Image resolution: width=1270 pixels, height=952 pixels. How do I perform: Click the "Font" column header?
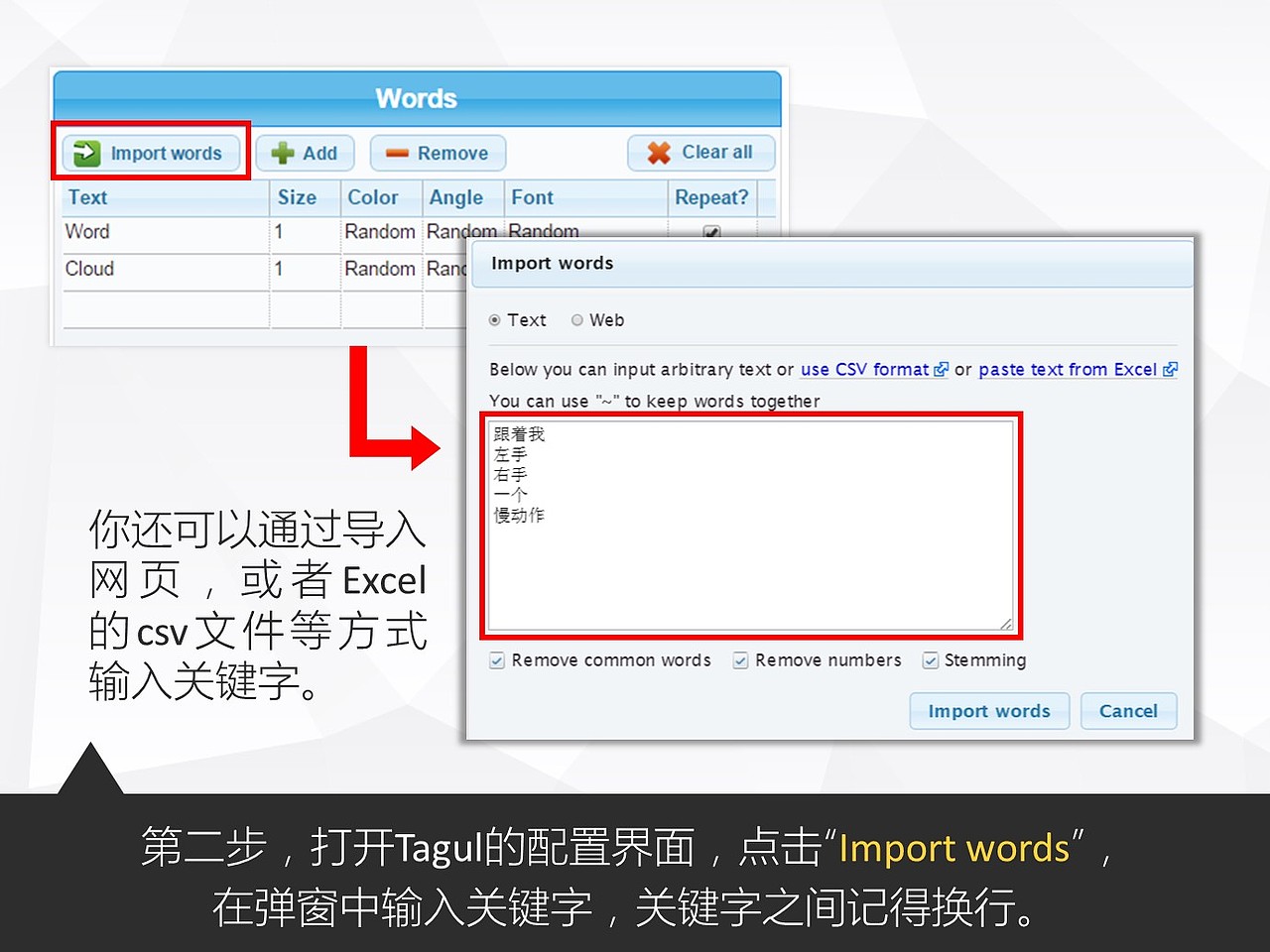coord(533,197)
